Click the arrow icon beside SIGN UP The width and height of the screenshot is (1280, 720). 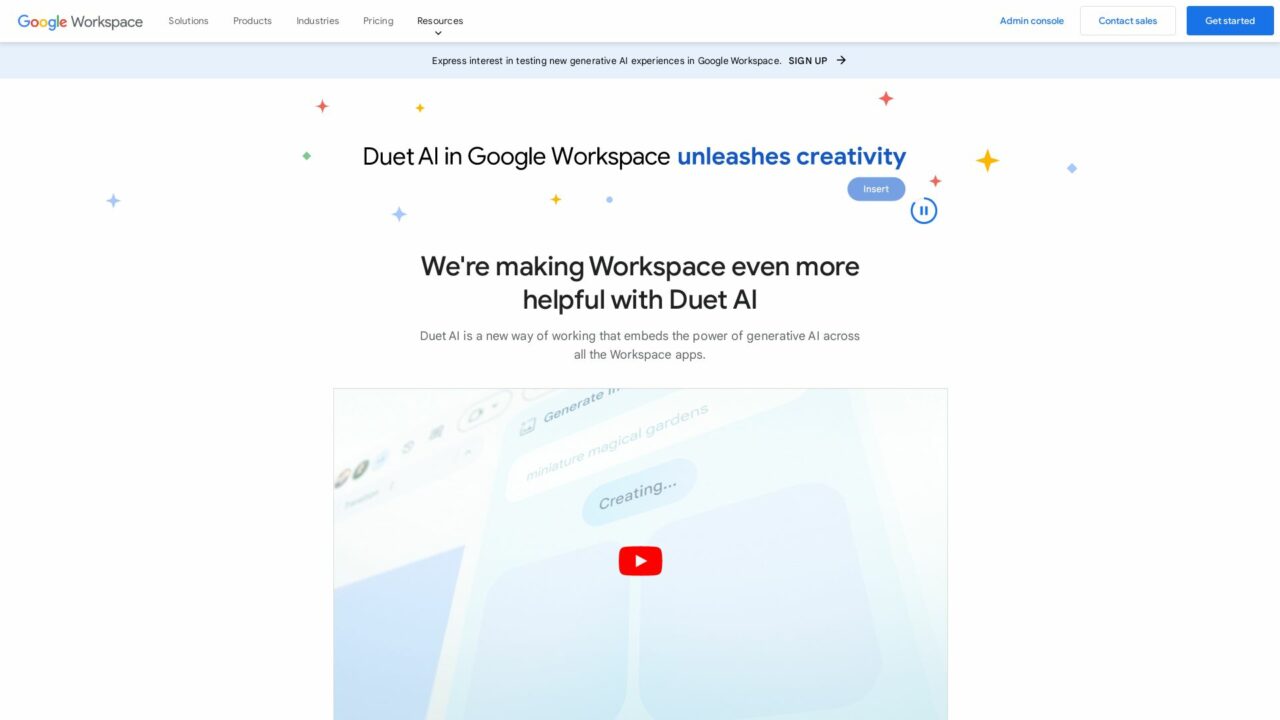tap(843, 60)
